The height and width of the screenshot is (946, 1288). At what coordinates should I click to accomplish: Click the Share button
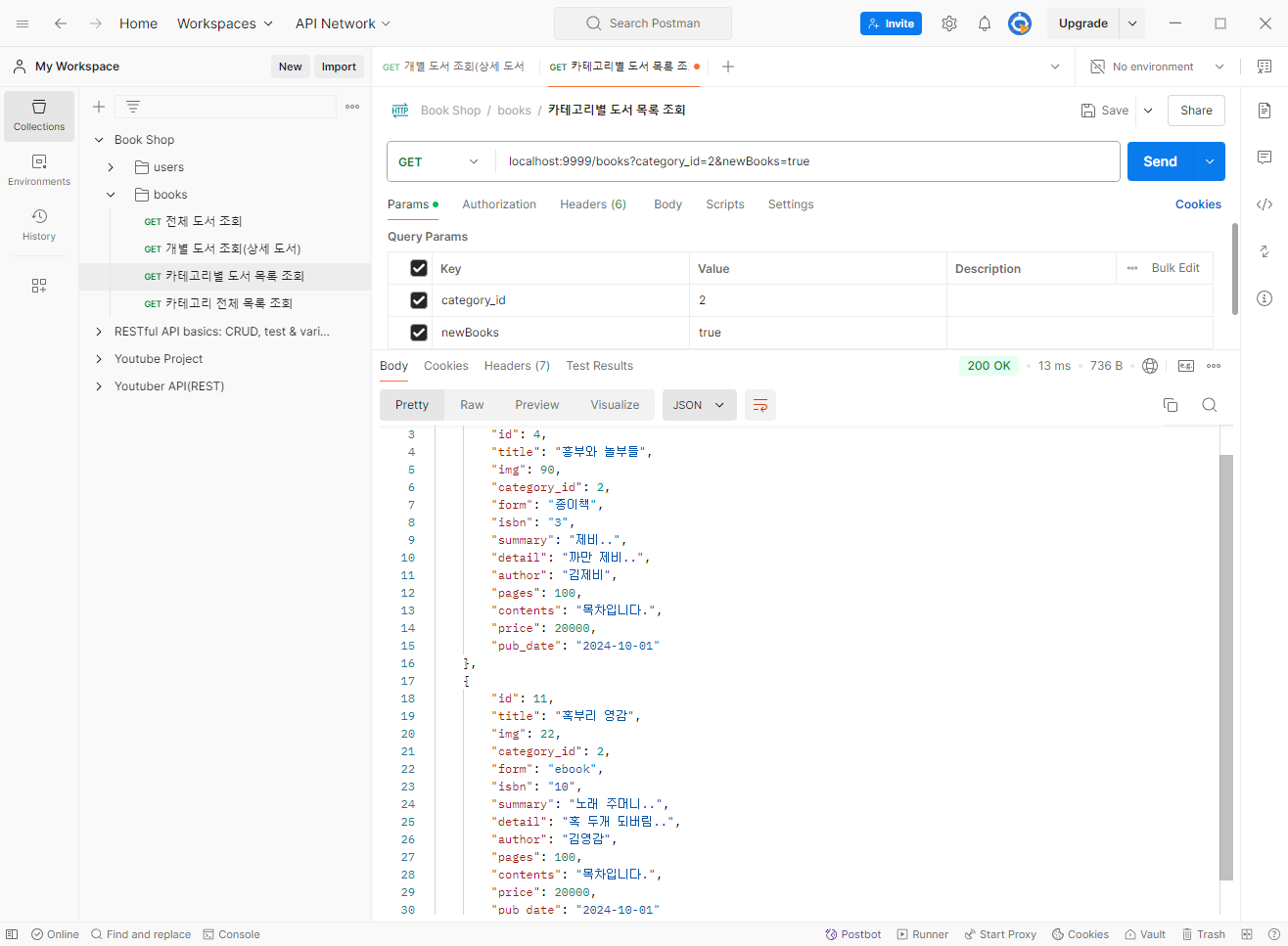(x=1196, y=111)
